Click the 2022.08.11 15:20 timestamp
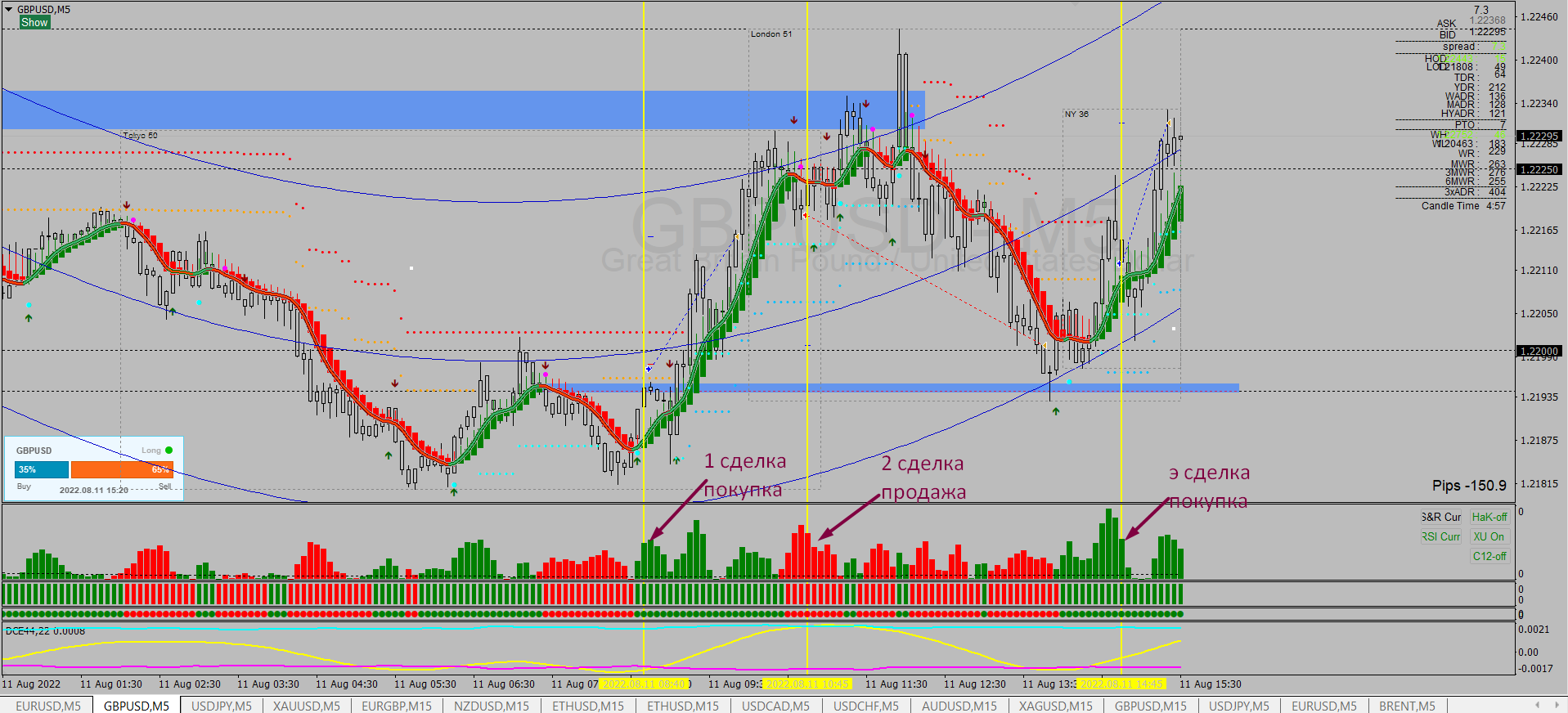The image size is (1568, 713). [94, 491]
